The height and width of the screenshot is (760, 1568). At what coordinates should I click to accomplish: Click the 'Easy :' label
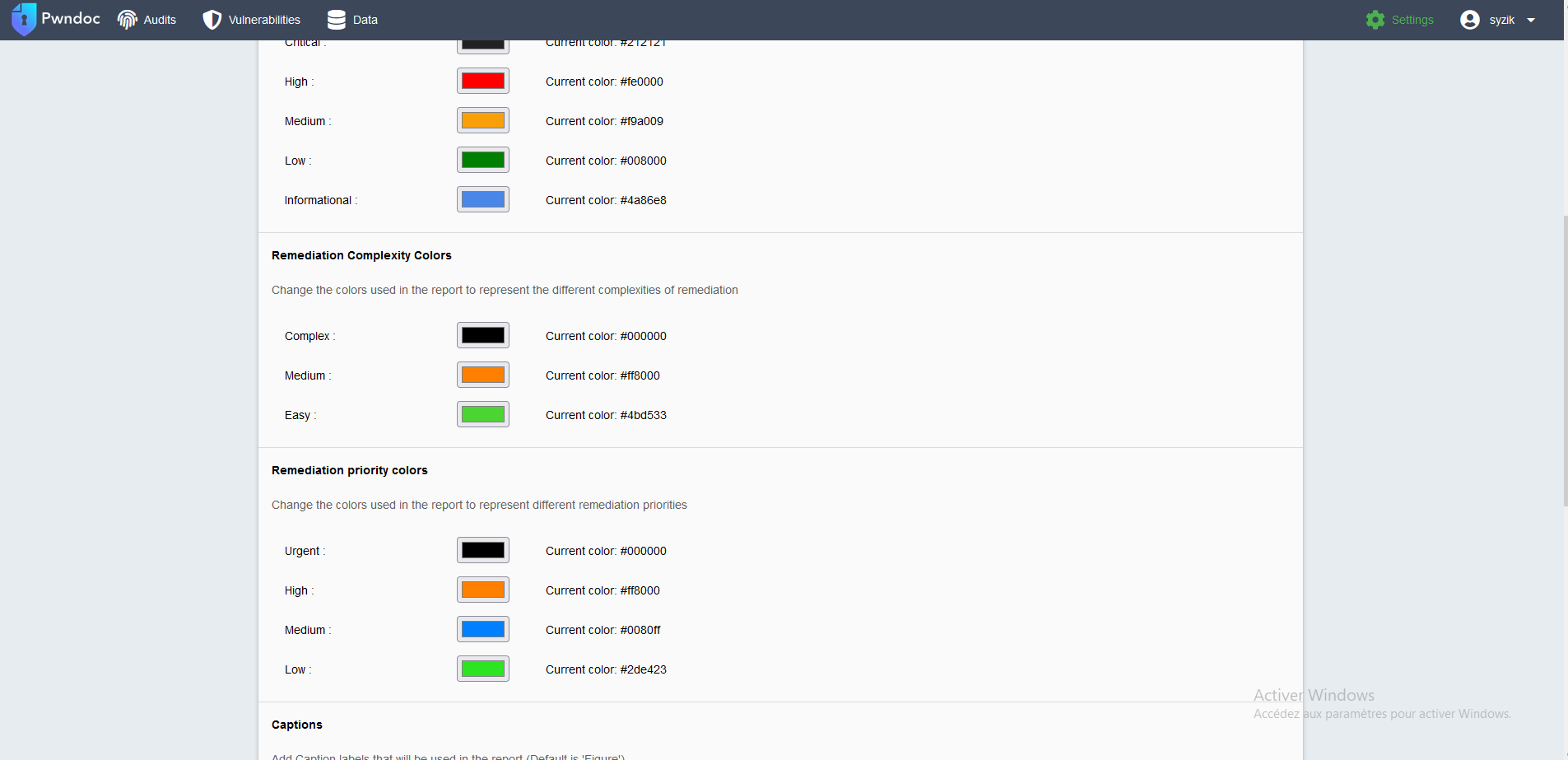300,415
